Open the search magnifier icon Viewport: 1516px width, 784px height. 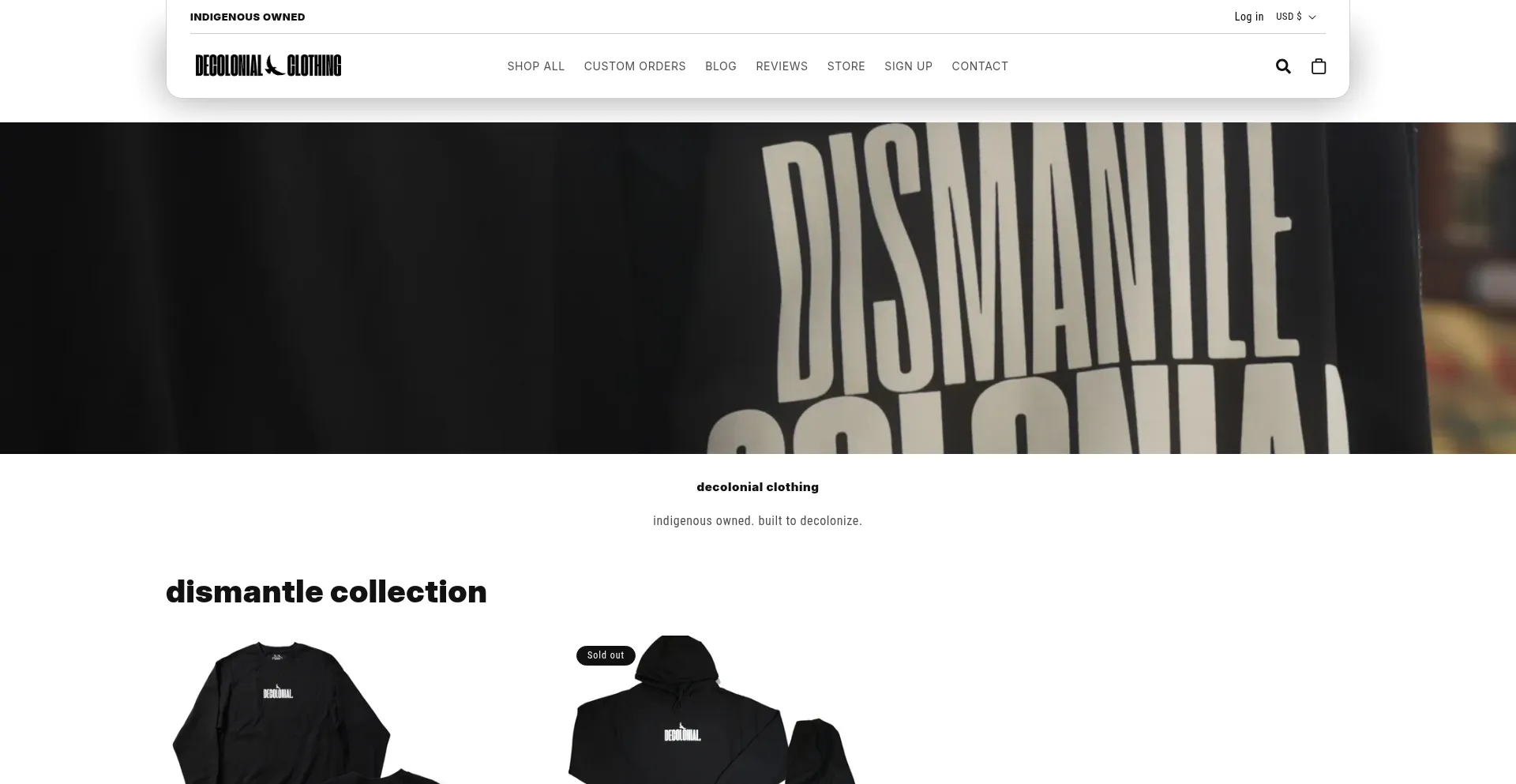(1283, 66)
